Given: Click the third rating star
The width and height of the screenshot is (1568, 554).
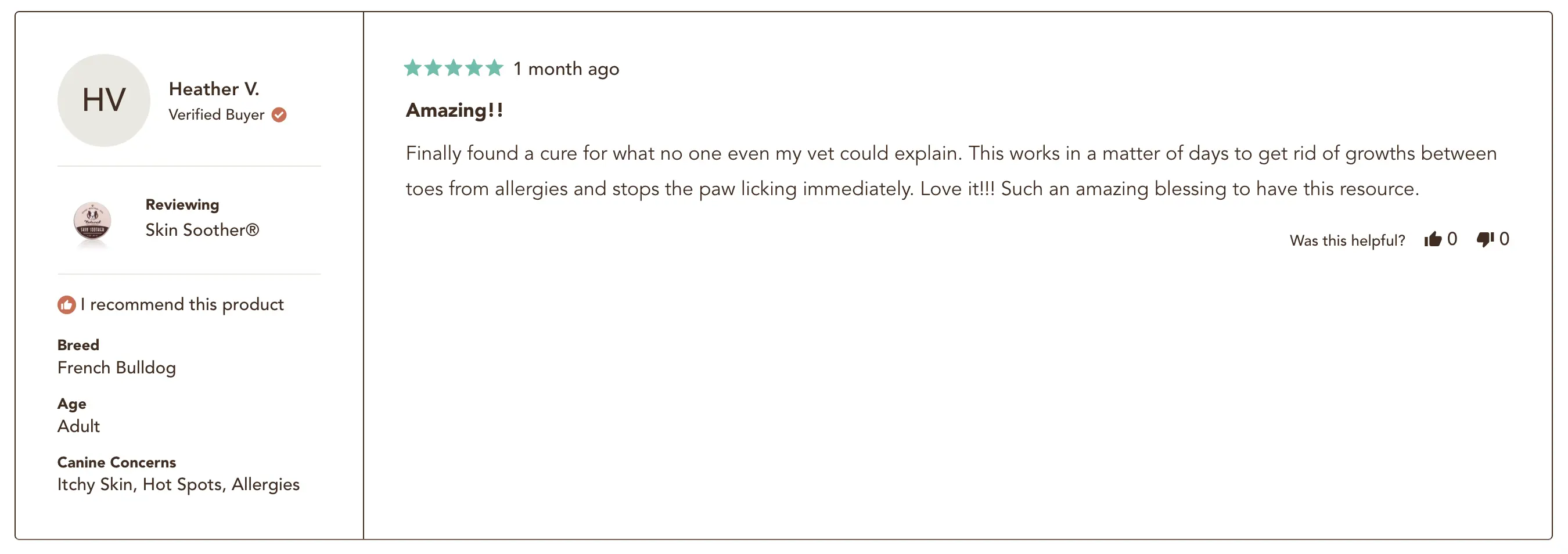Looking at the screenshot, I should pos(454,67).
